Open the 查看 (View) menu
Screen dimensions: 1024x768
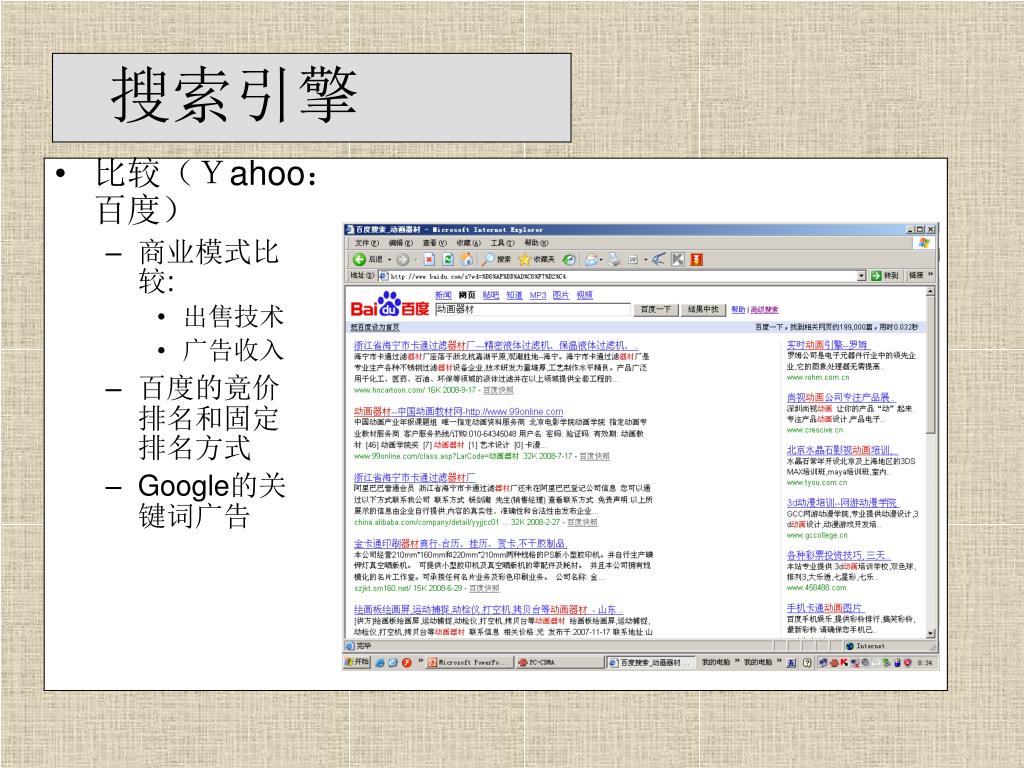tap(434, 243)
